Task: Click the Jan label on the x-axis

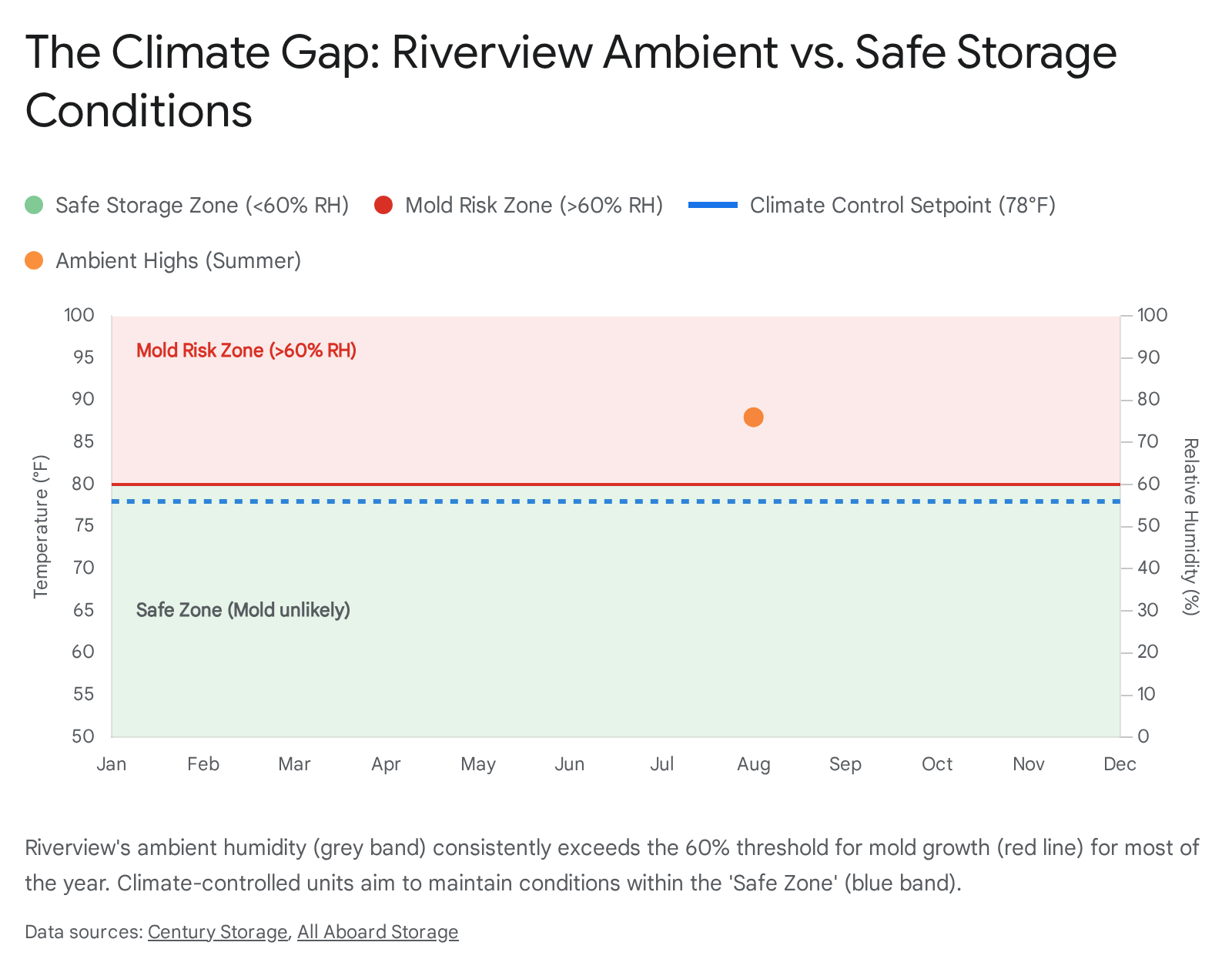Action: click(112, 764)
